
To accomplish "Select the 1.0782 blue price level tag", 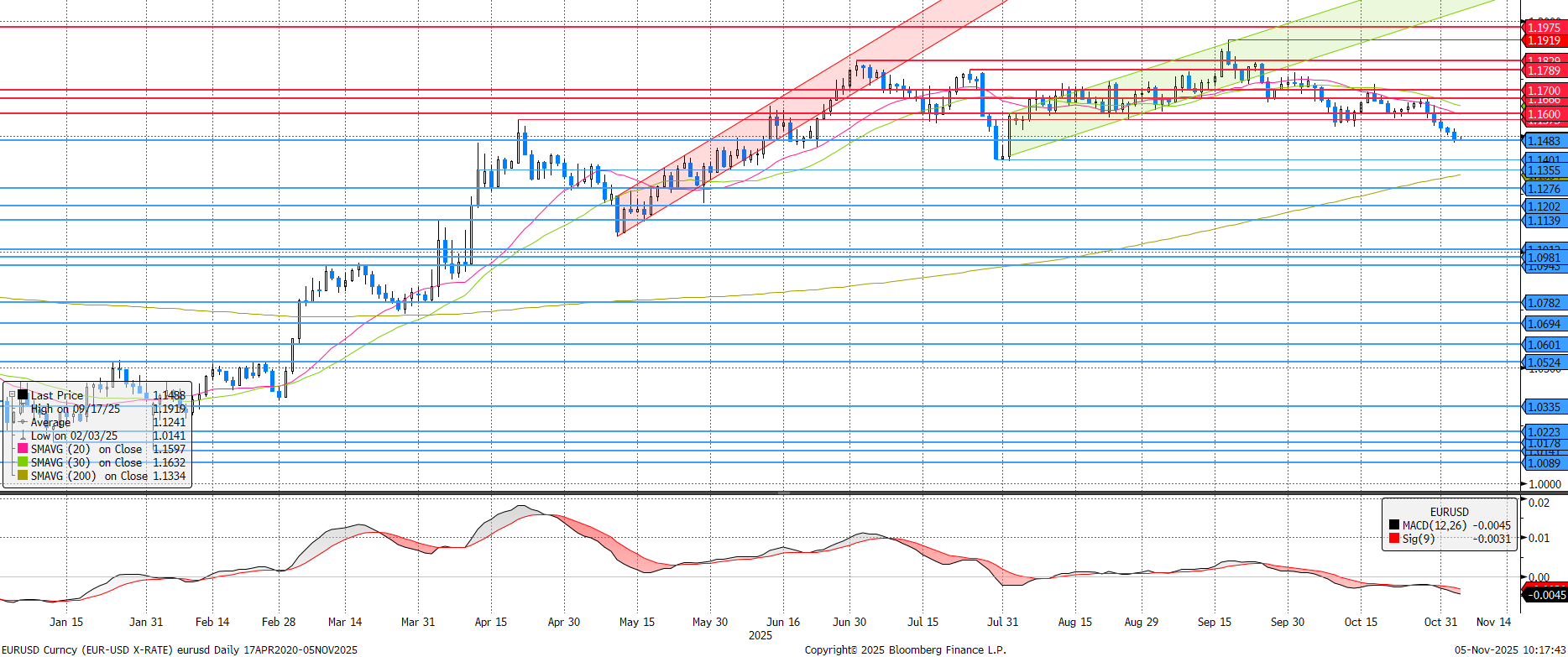I will point(1544,303).
